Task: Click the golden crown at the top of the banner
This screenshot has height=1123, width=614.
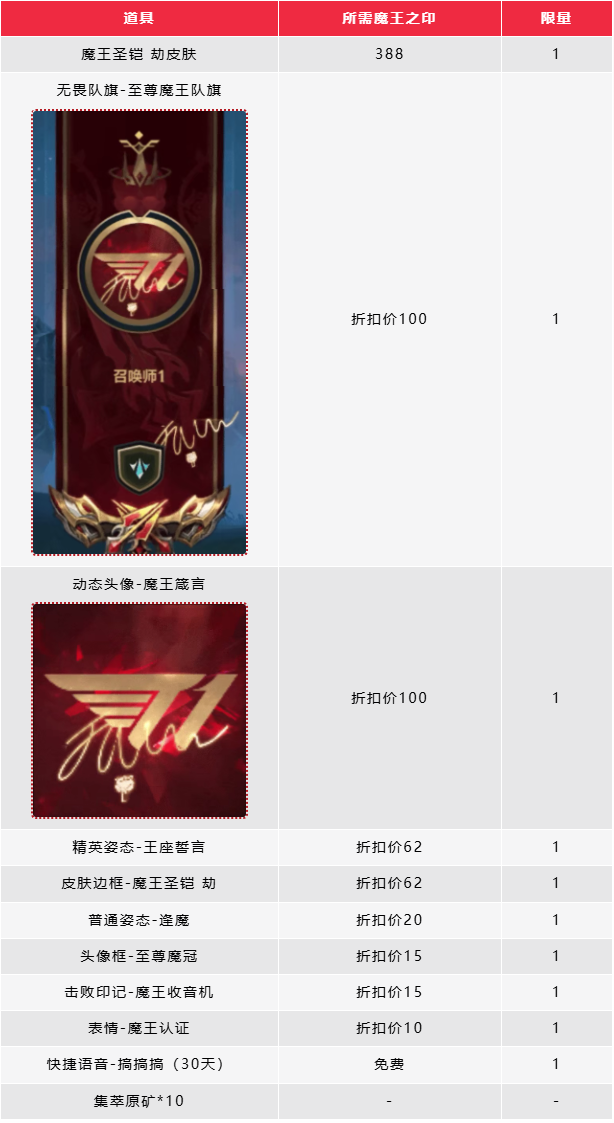Action: point(140,155)
